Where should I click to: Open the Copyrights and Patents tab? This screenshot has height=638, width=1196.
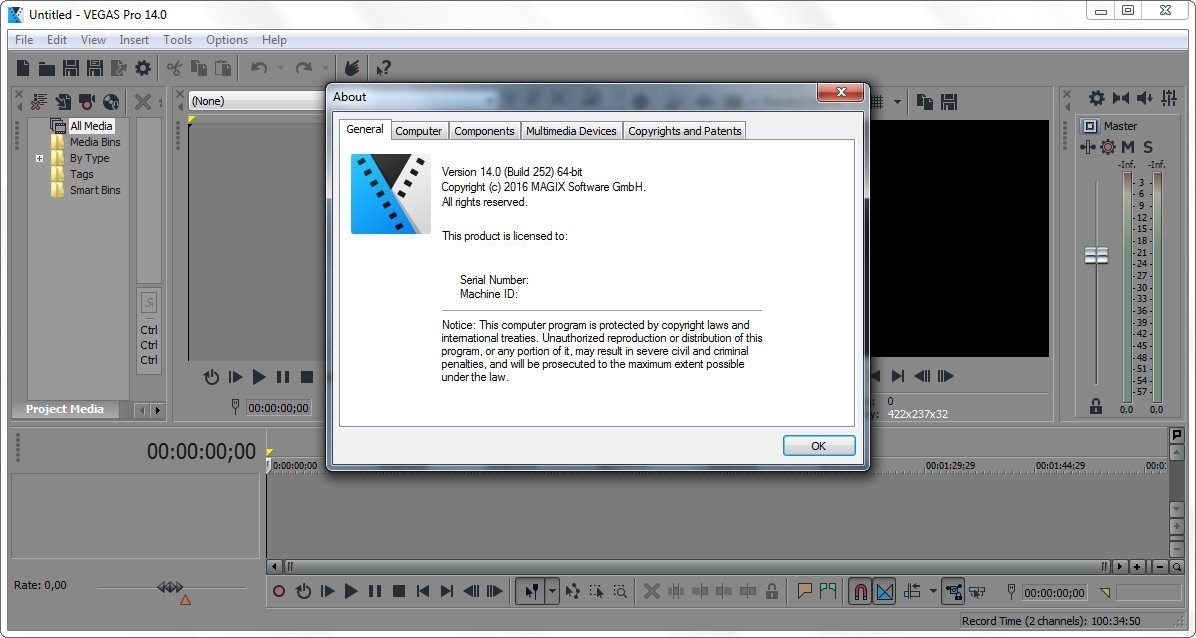point(684,130)
